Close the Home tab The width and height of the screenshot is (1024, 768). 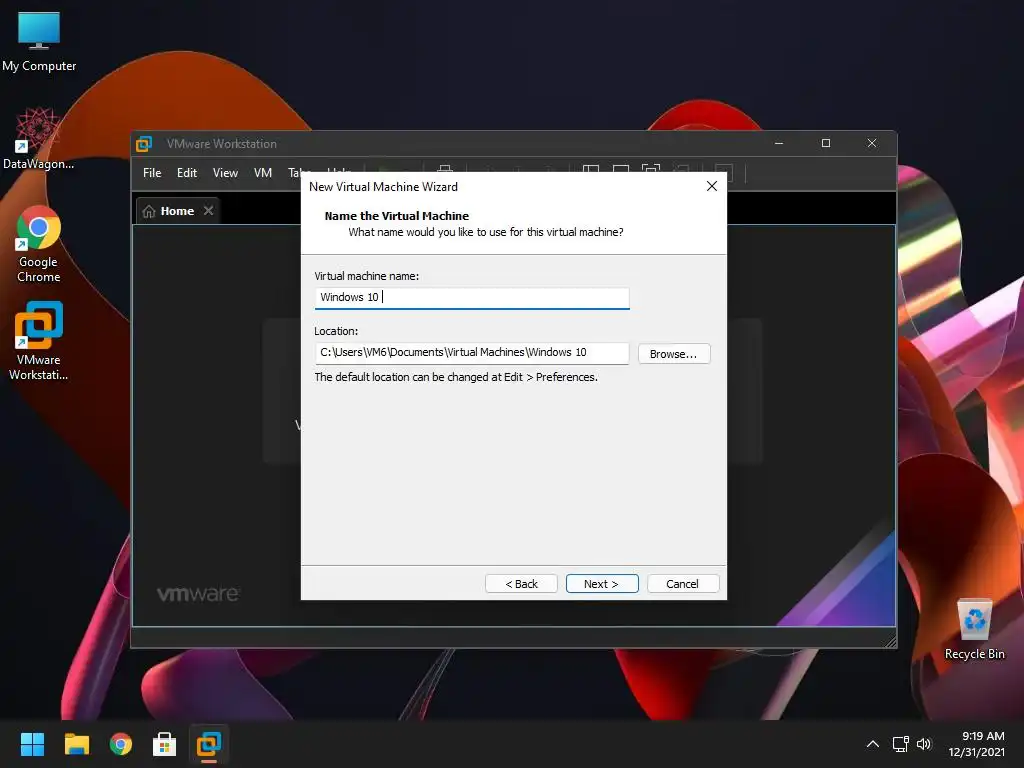coord(208,210)
